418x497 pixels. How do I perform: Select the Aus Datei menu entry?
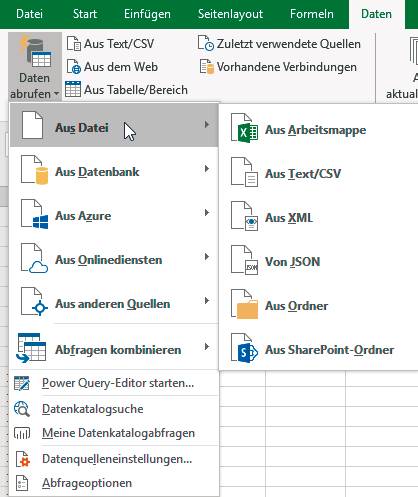coord(114,125)
